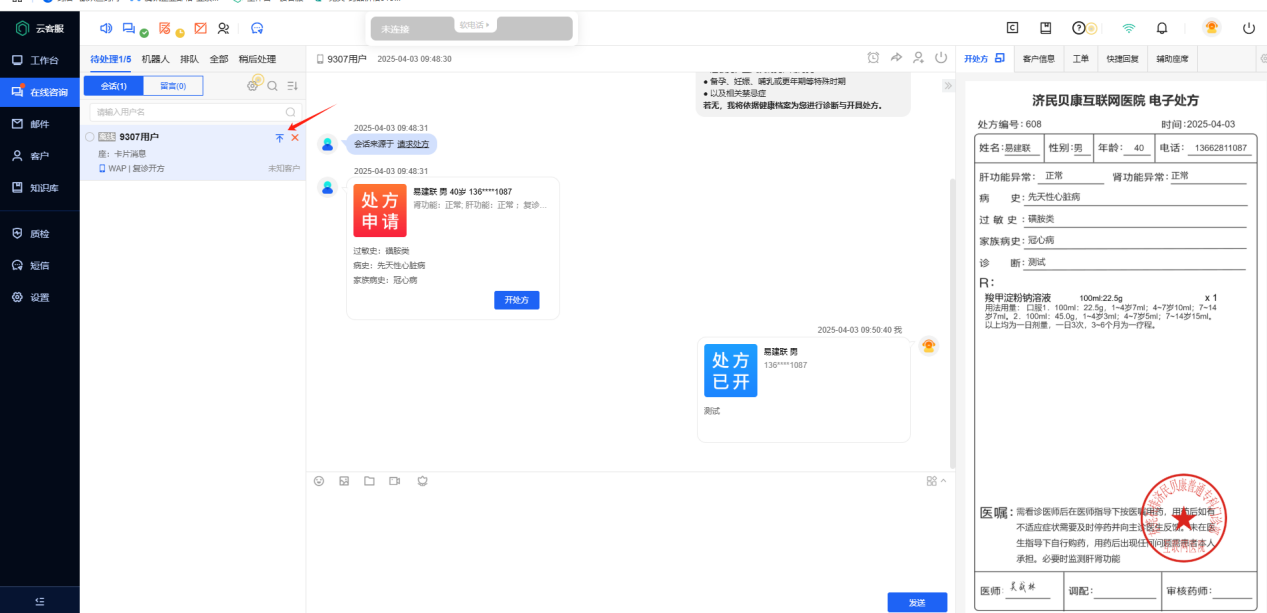
Task: Click the forward/transfer arrow icon in chat header
Action: tap(896, 58)
